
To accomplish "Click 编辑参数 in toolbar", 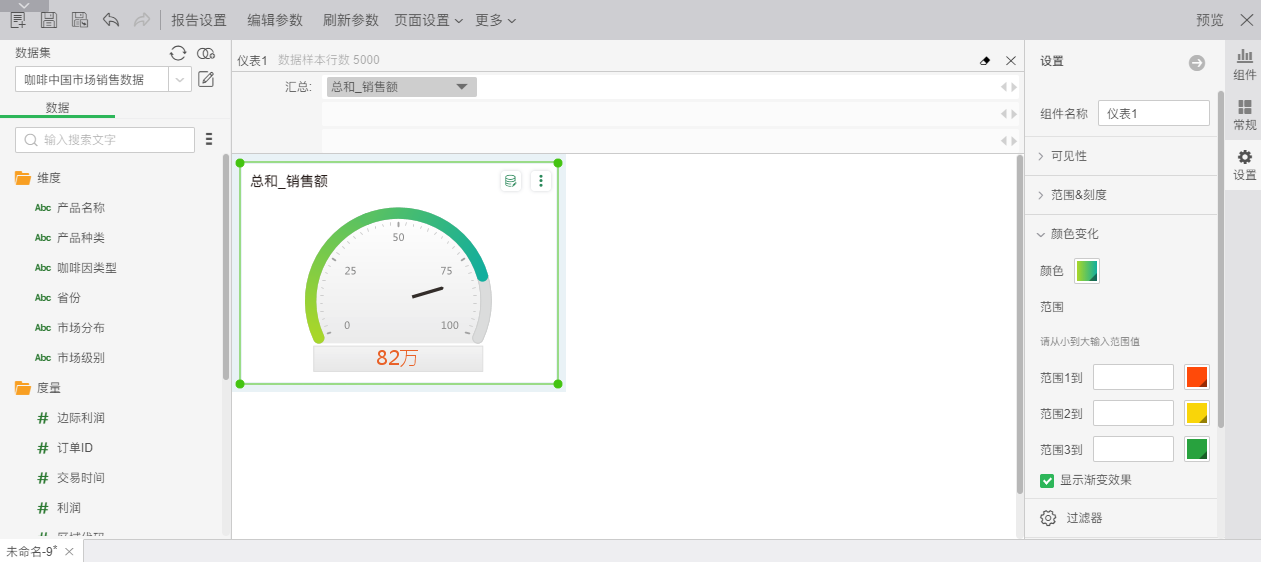I will tap(275, 20).
